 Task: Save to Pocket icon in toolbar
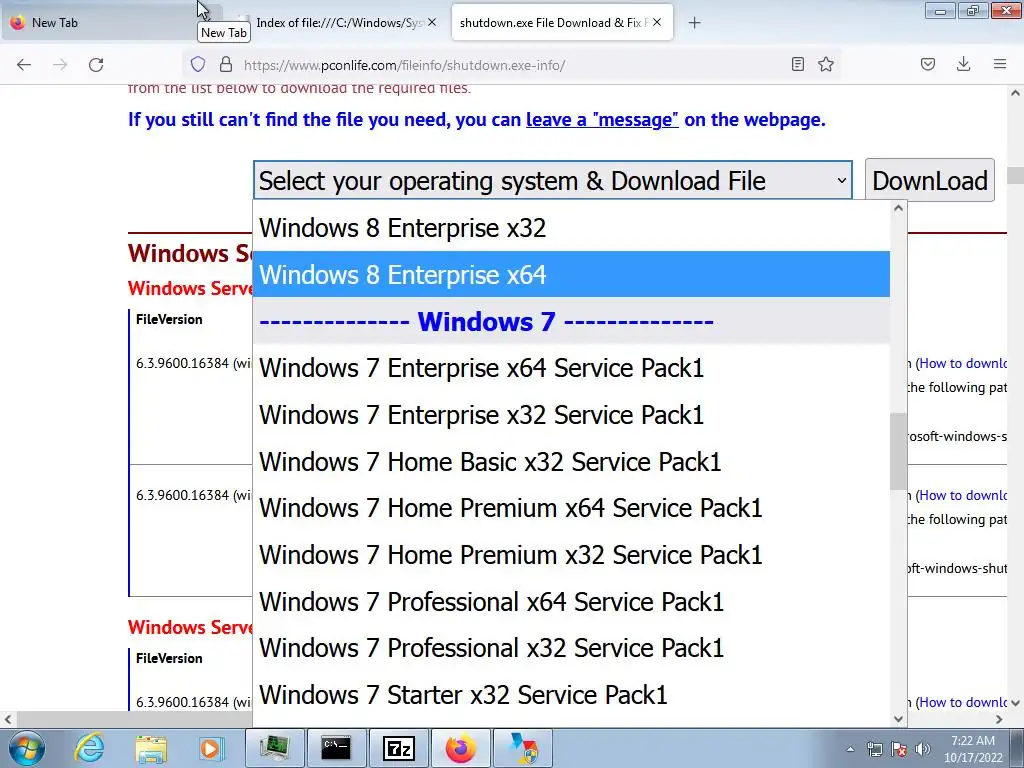[928, 64]
